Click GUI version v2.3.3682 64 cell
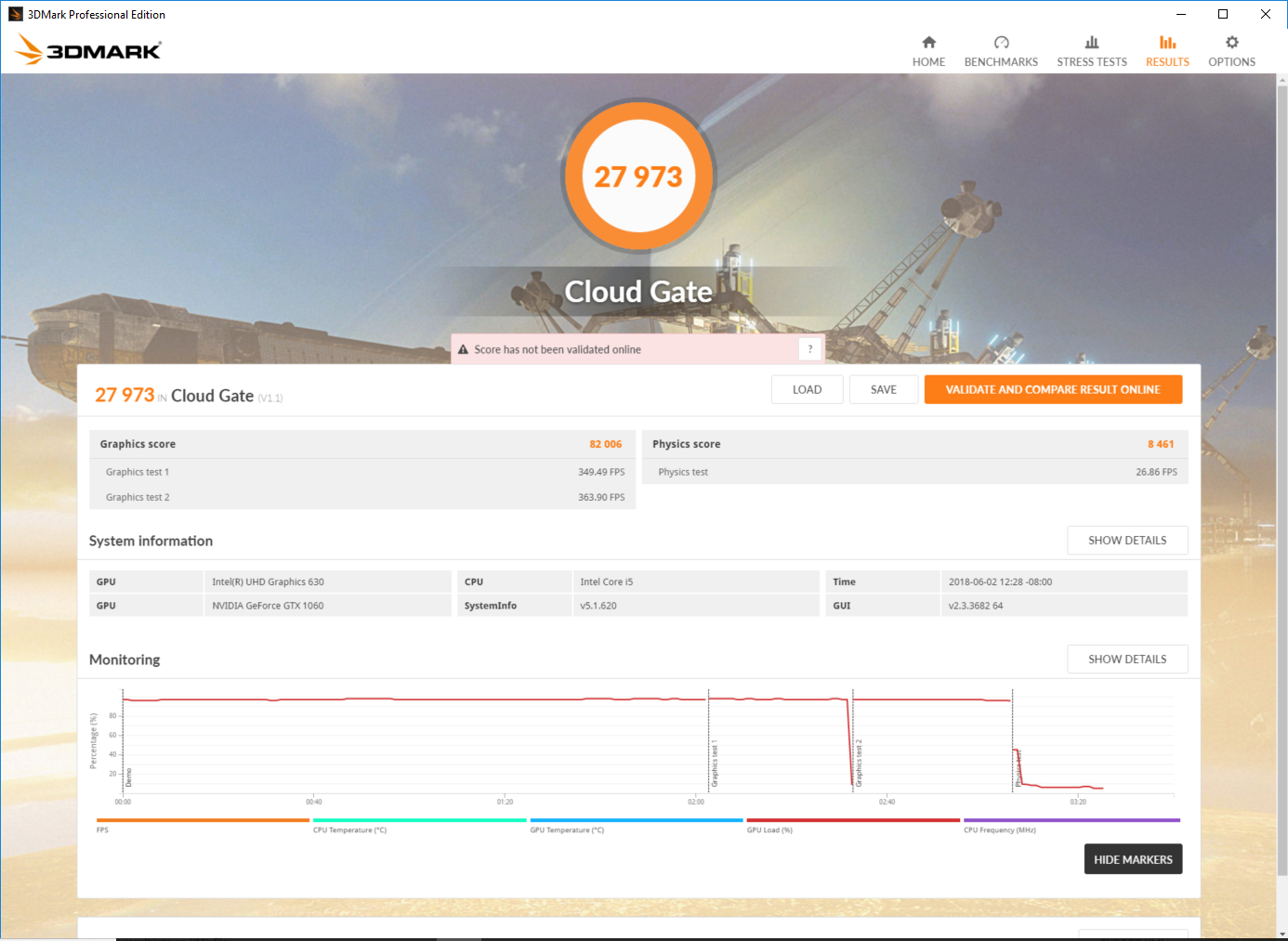Image resolution: width=1288 pixels, height=941 pixels. click(x=1064, y=606)
